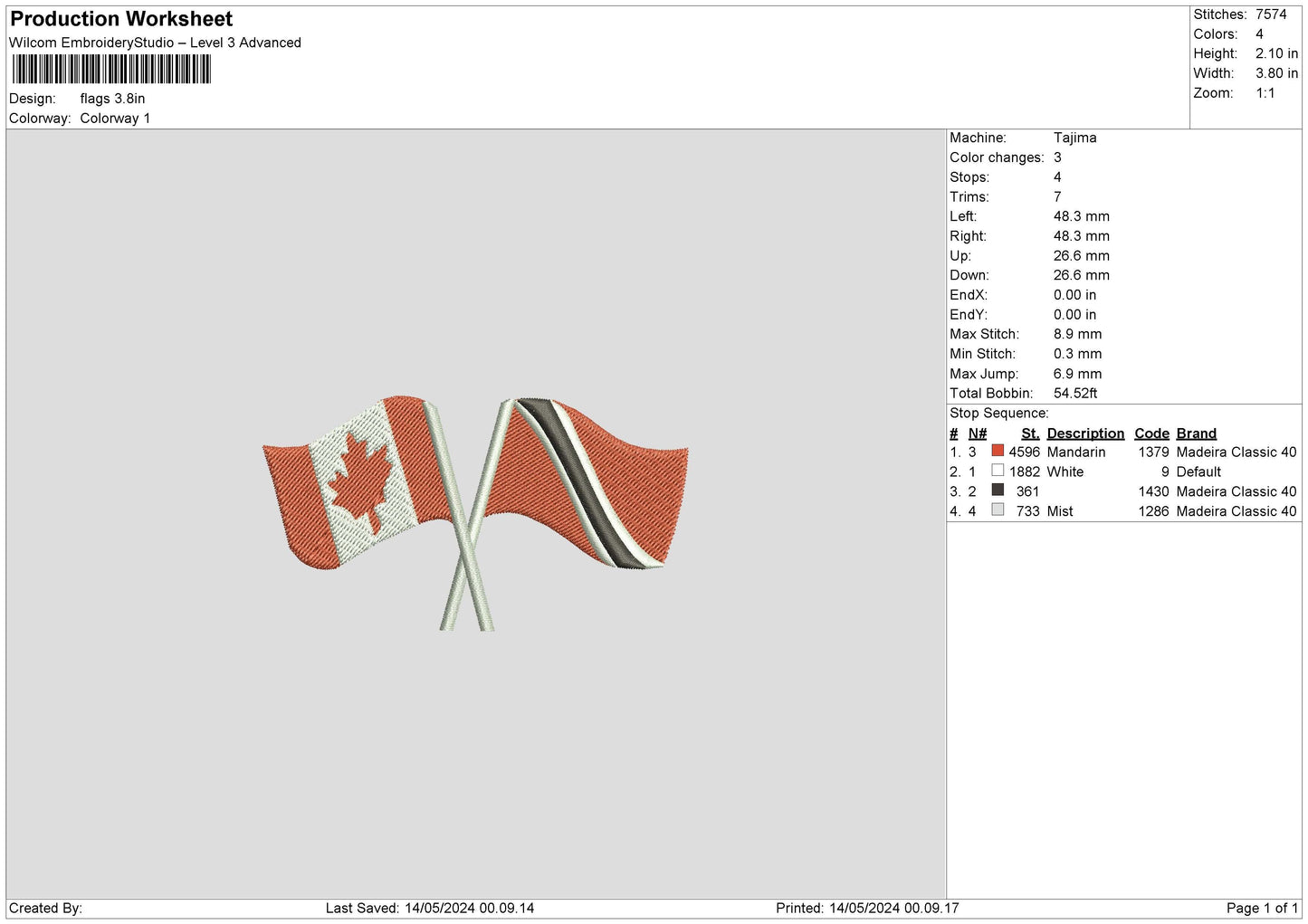Click the Mandarin color swatch
This screenshot has width=1308, height=924.
[998, 451]
